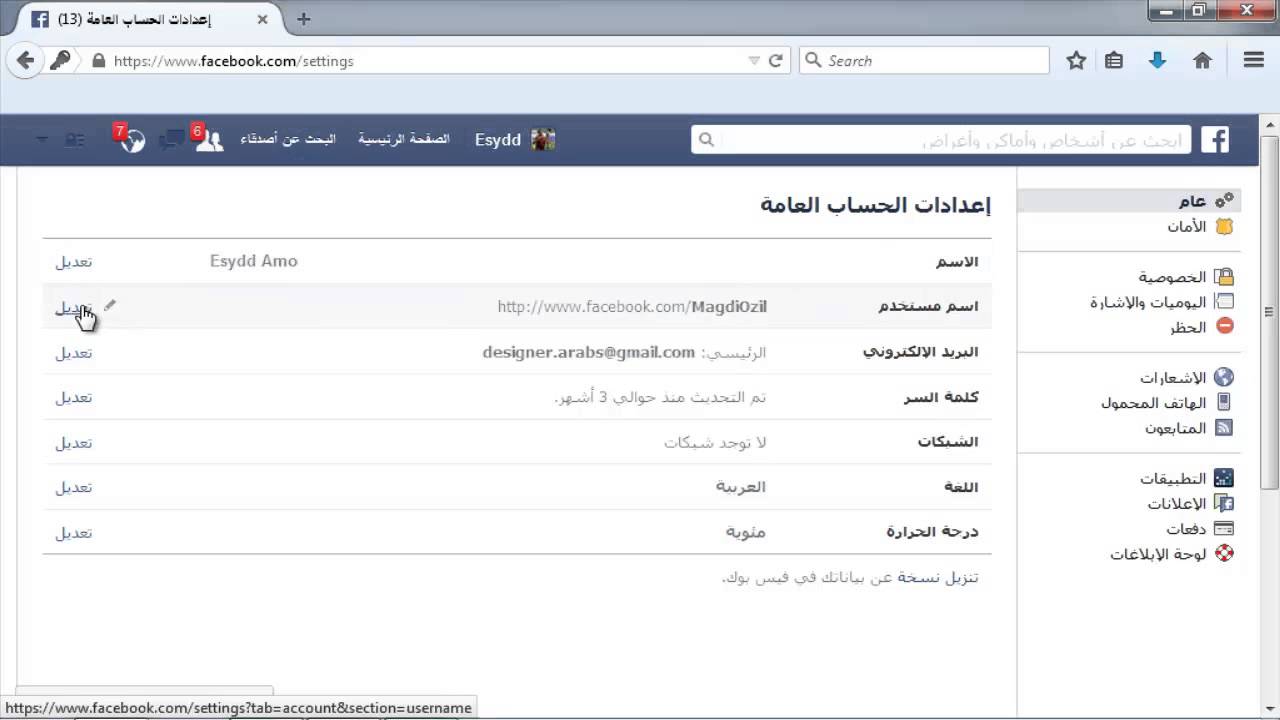Click the Facebook logo icon
The height and width of the screenshot is (720, 1280).
pyautogui.click(x=1214, y=140)
